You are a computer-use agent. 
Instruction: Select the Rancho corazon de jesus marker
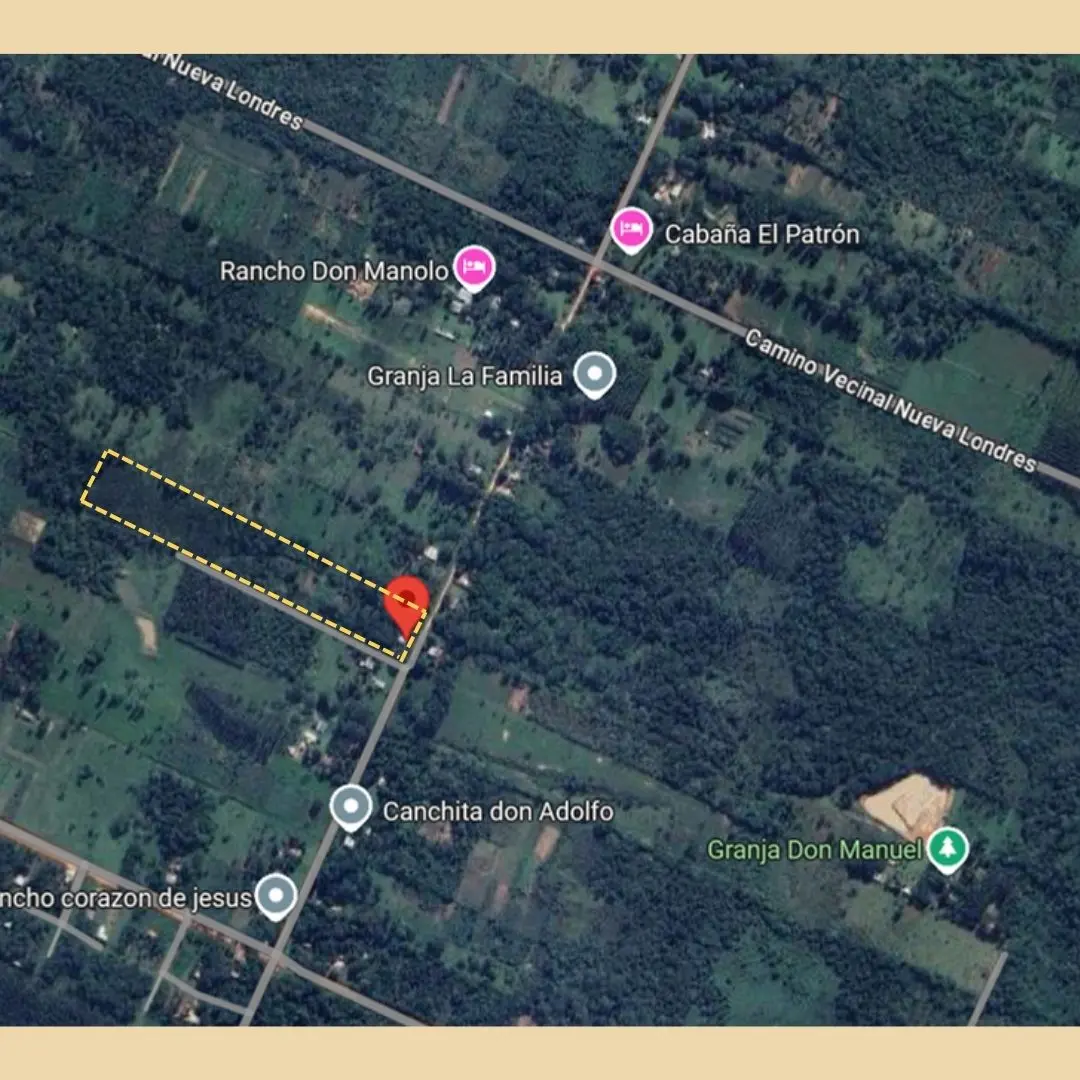pos(276,897)
